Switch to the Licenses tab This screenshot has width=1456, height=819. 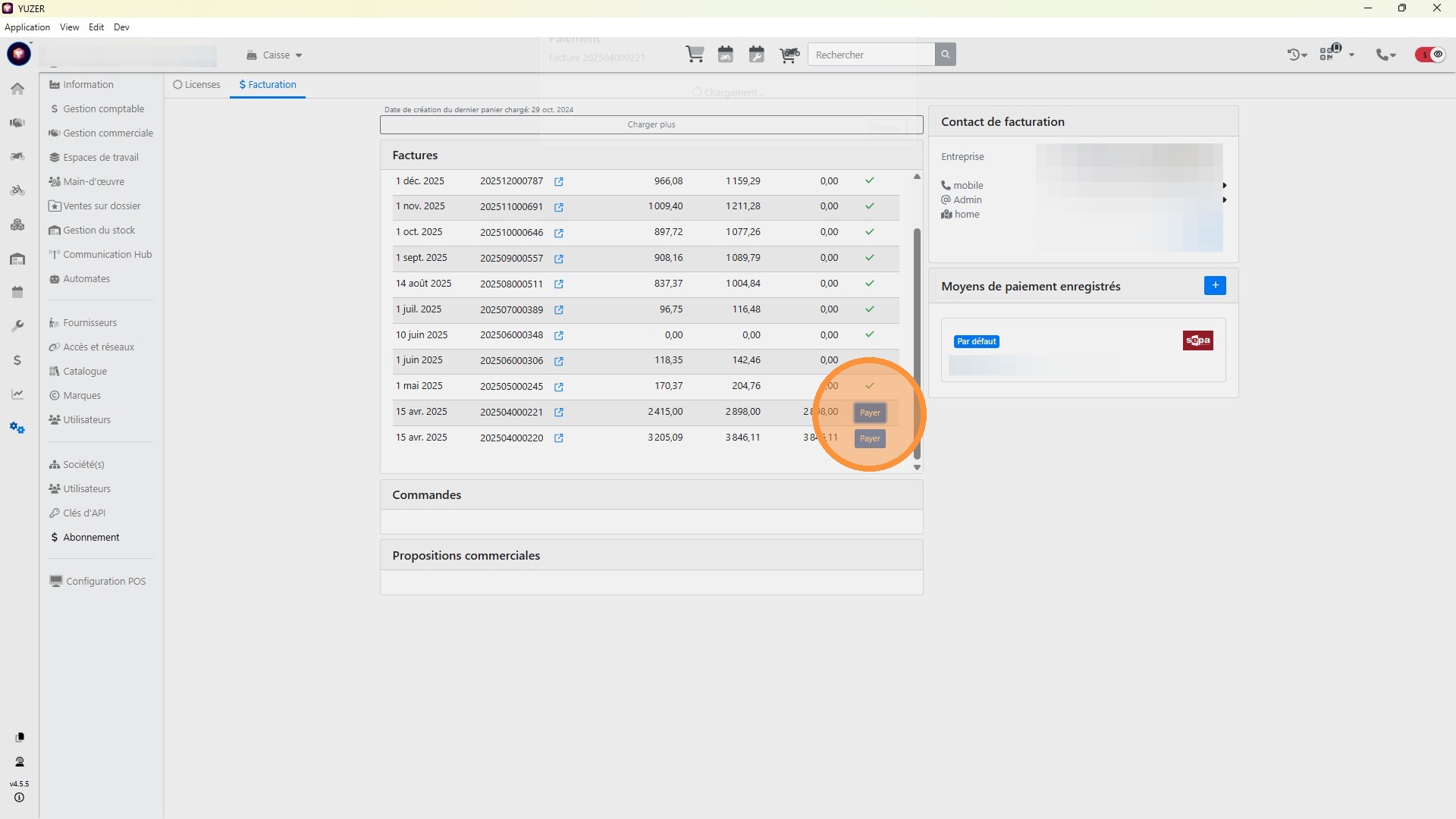pos(196,85)
